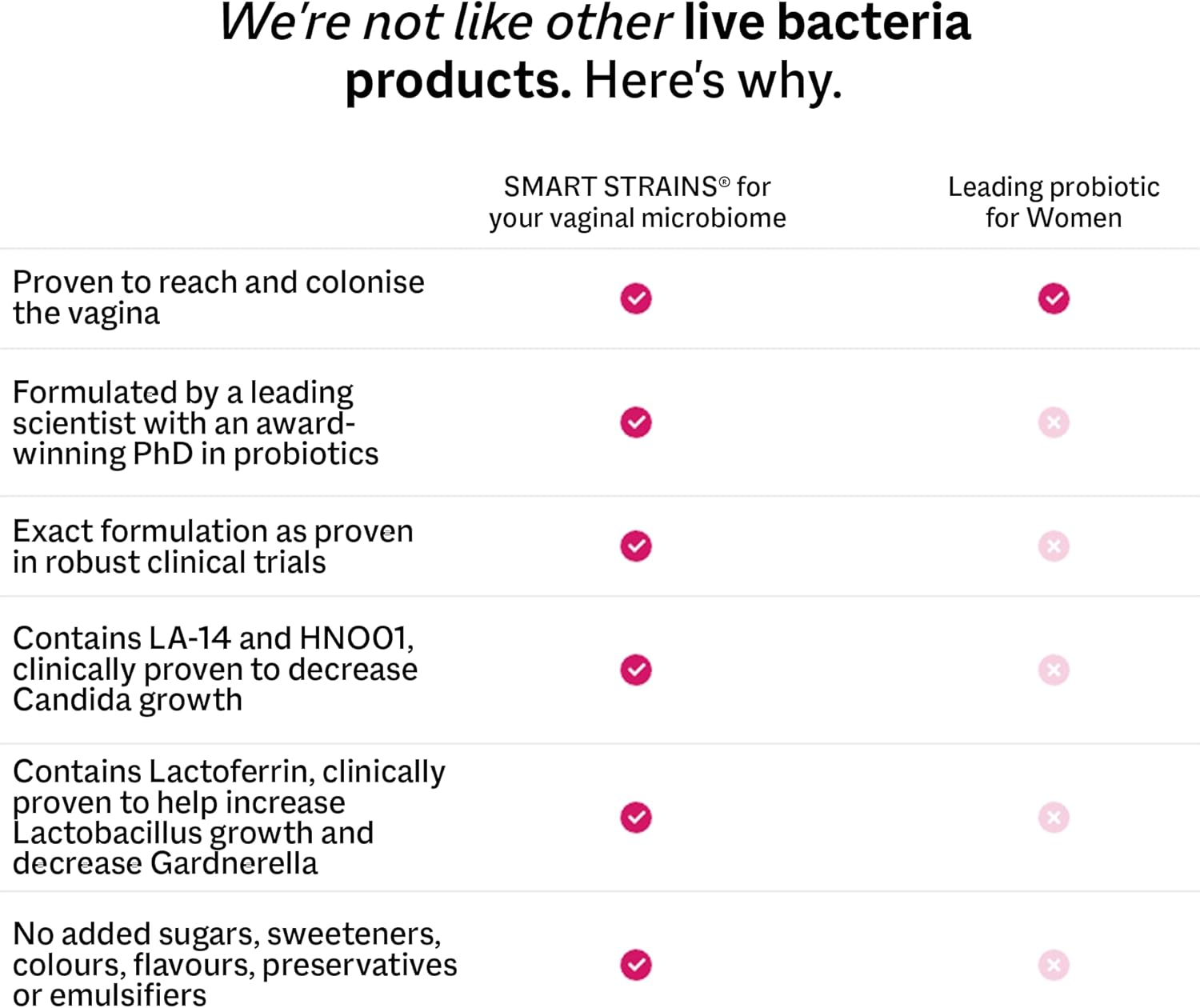The width and height of the screenshot is (1200, 1008).
Task: Click Leading probiotic checkmark for colonise vagina row
Action: point(1054,298)
